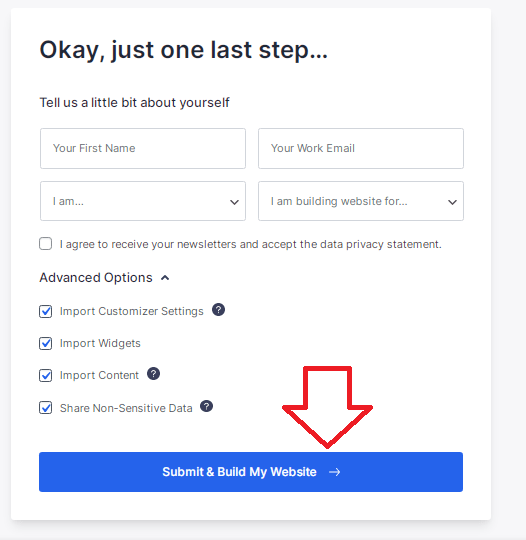Focus the Your Work Email field
The height and width of the screenshot is (540, 526).
click(361, 148)
